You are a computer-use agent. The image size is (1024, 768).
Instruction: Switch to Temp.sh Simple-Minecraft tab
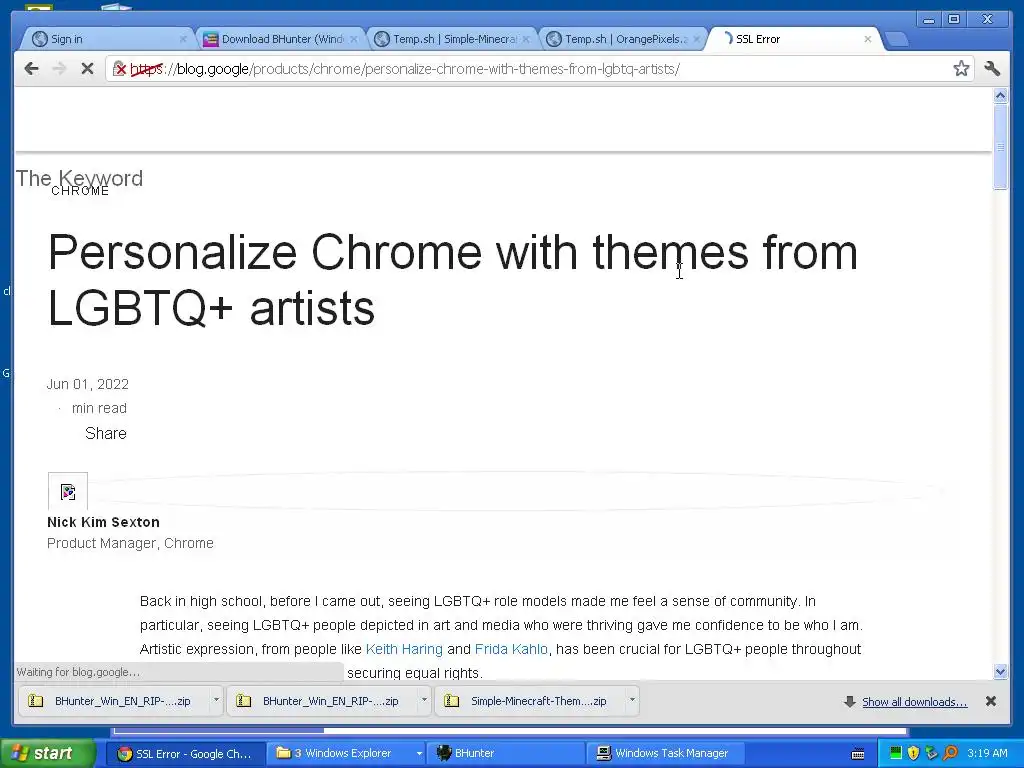point(451,39)
